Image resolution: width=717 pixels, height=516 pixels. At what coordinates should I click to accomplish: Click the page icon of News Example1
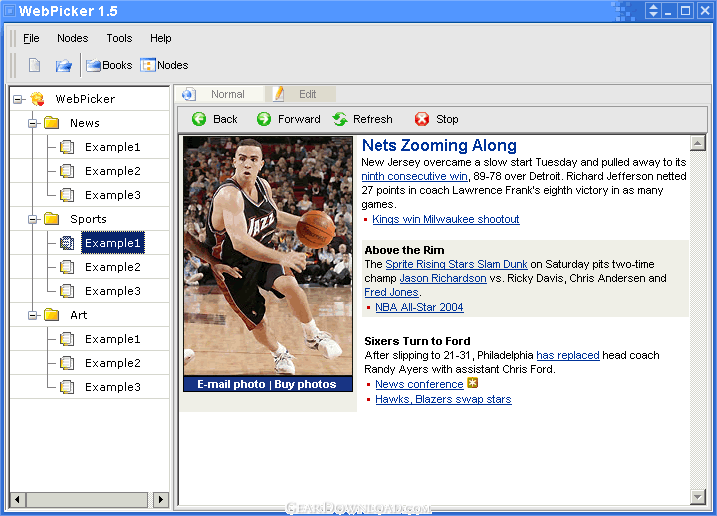tap(67, 147)
